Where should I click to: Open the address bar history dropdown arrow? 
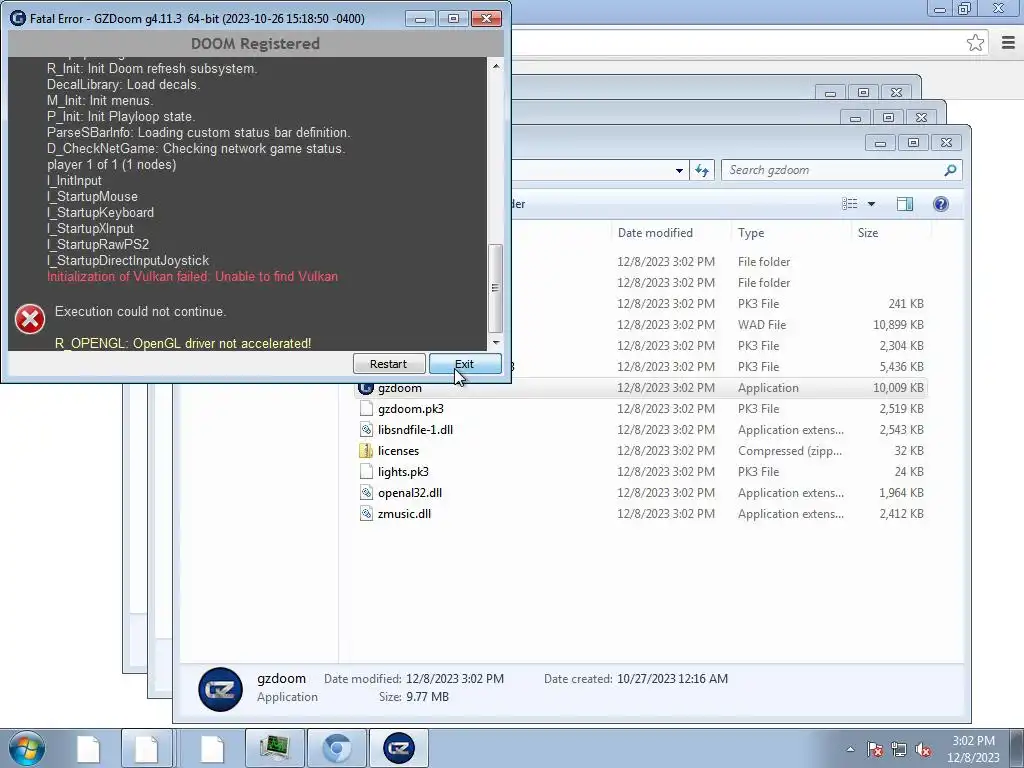(679, 170)
